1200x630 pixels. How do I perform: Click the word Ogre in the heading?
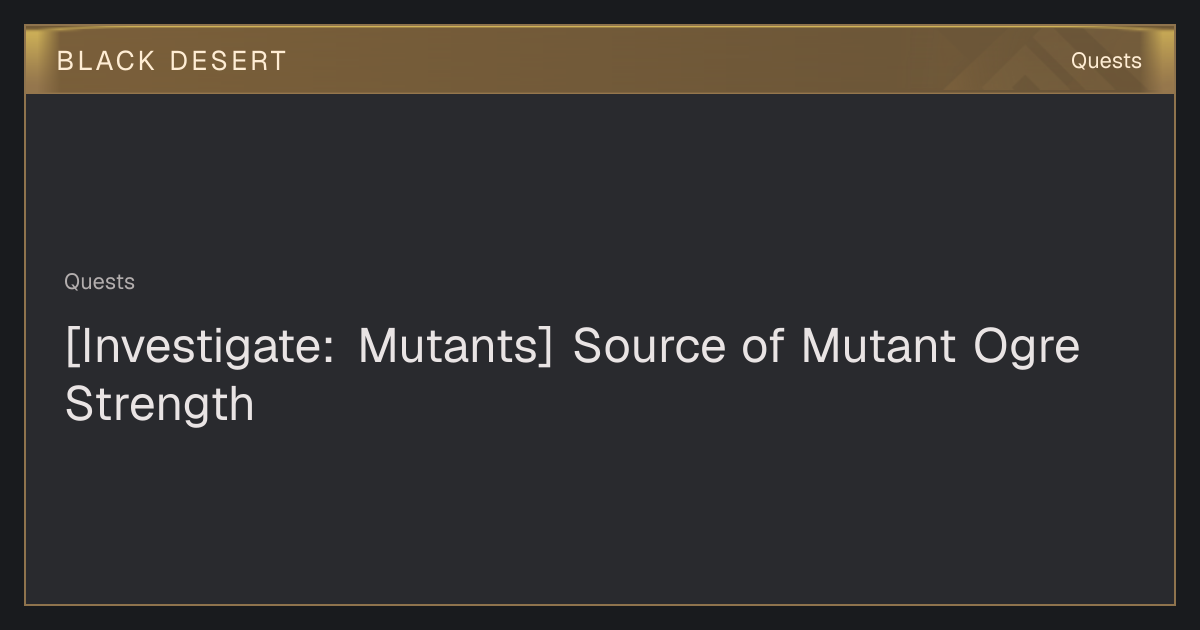1027,347
